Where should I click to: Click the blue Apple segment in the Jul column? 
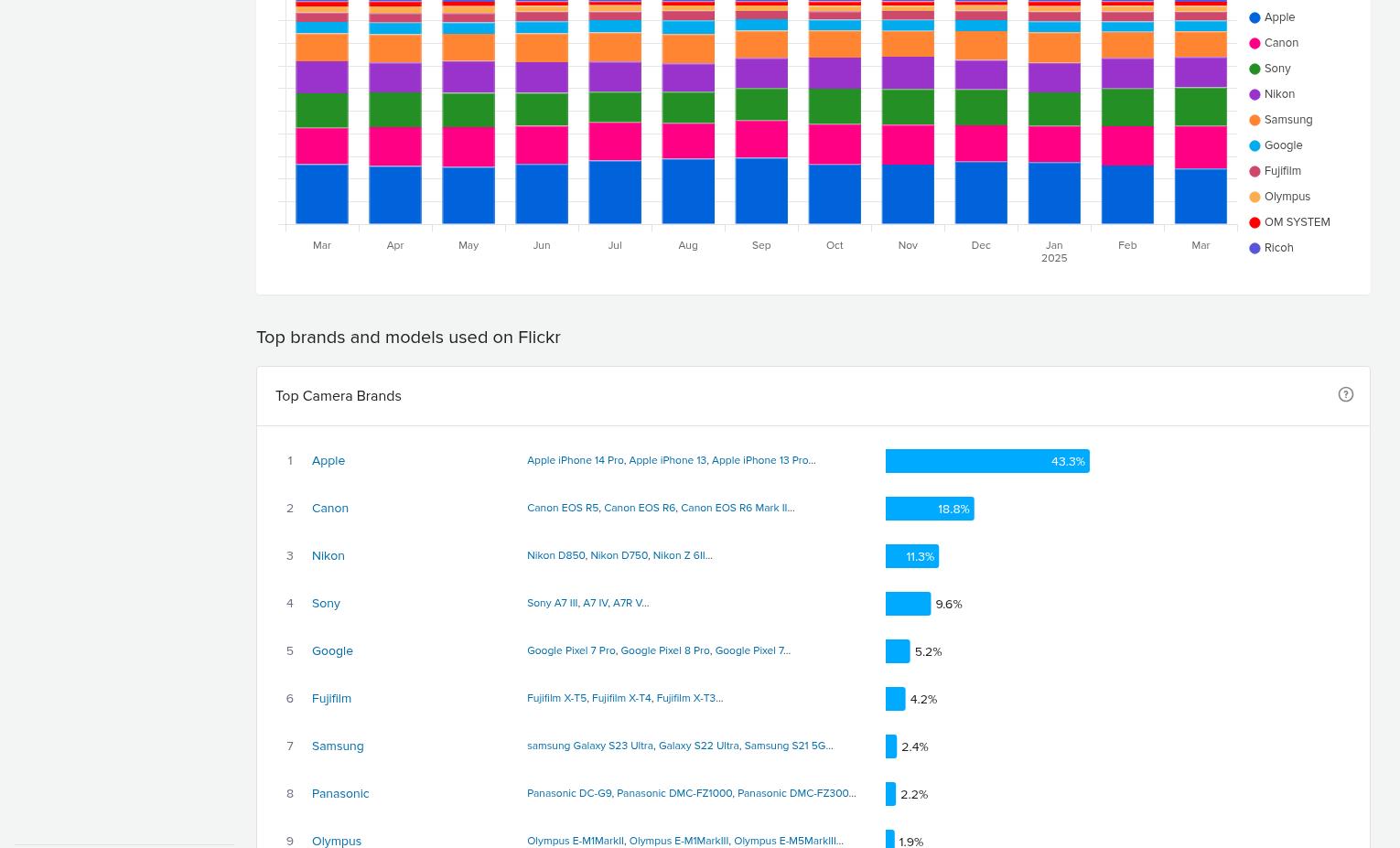[615, 192]
